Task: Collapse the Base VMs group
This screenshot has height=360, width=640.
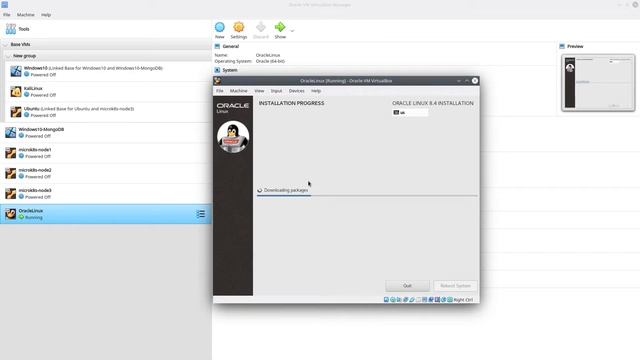Action: pyautogui.click(x=5, y=44)
